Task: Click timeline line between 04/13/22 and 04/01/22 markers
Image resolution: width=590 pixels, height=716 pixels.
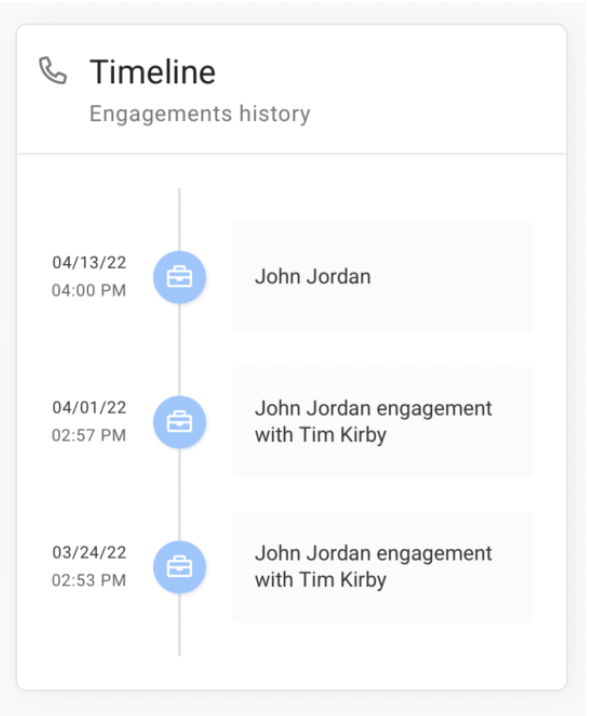Action: click(179, 350)
